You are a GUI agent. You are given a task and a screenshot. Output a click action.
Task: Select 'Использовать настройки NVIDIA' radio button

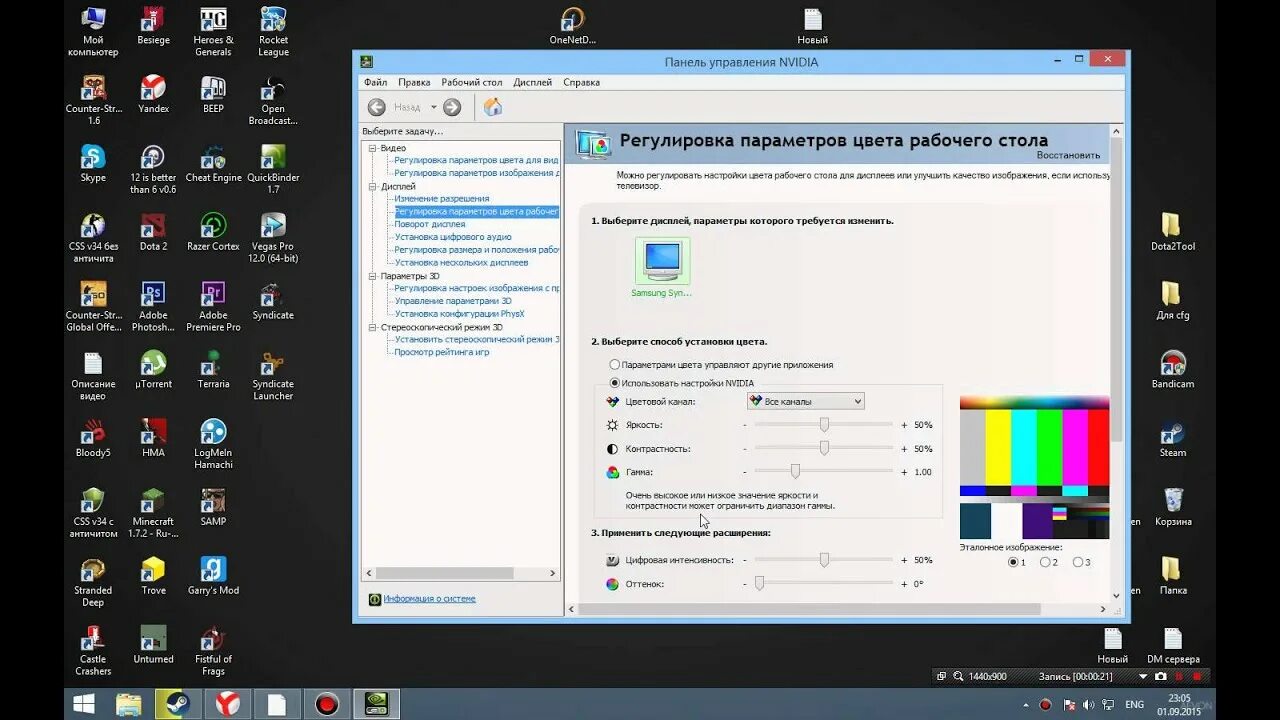[x=615, y=383]
